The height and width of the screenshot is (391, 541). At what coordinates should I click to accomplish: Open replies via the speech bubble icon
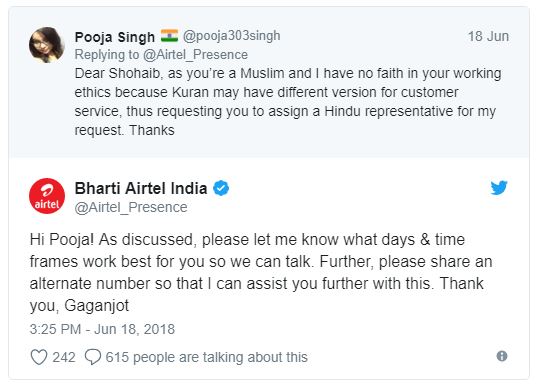click(x=93, y=357)
